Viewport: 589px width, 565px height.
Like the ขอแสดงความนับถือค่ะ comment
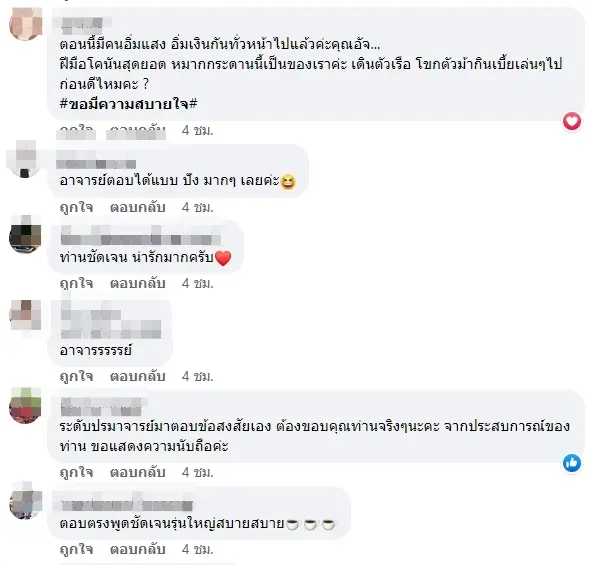point(76,472)
